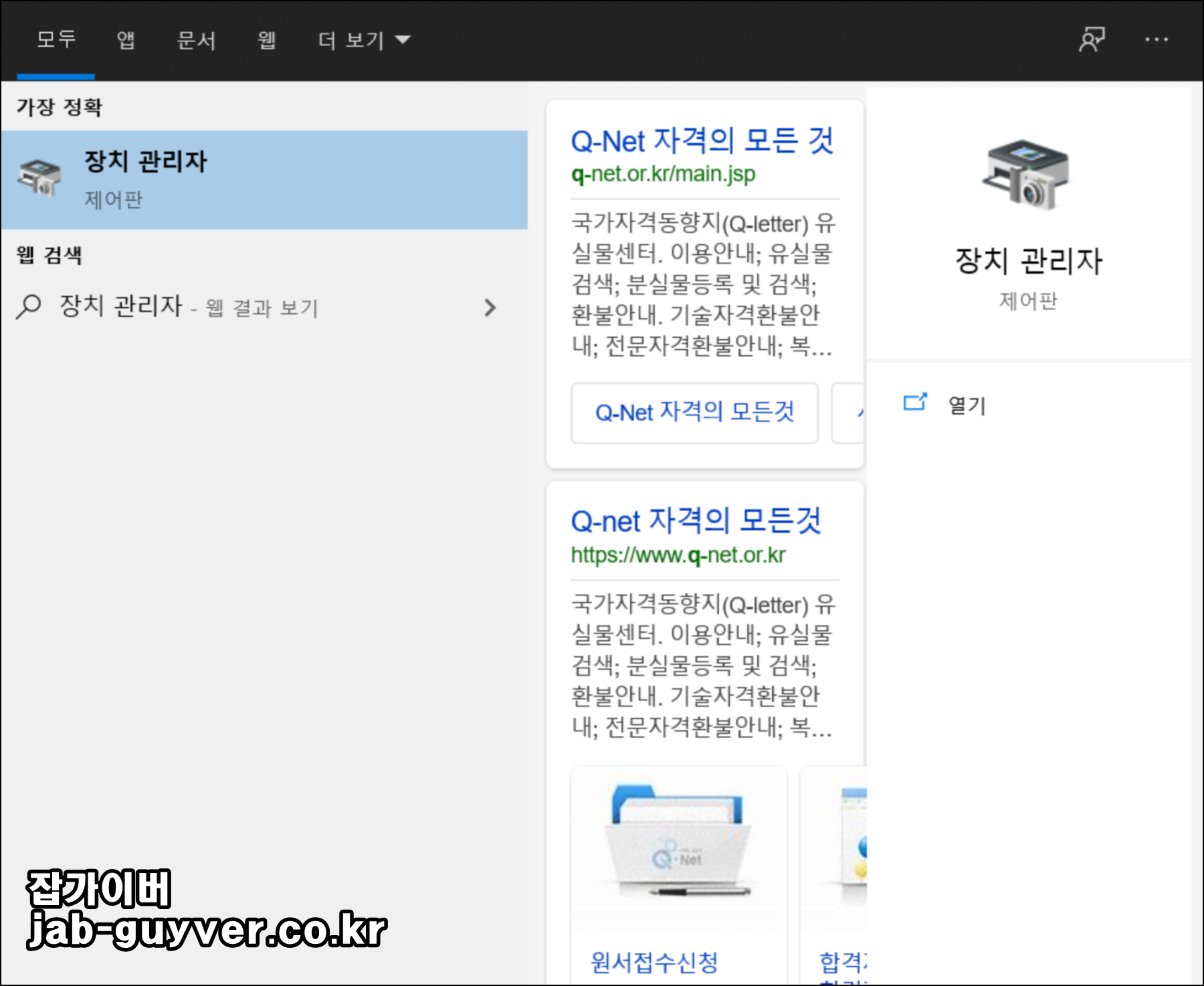This screenshot has width=1204, height=986.
Task: Select the 모두 search tab
Action: (56, 40)
